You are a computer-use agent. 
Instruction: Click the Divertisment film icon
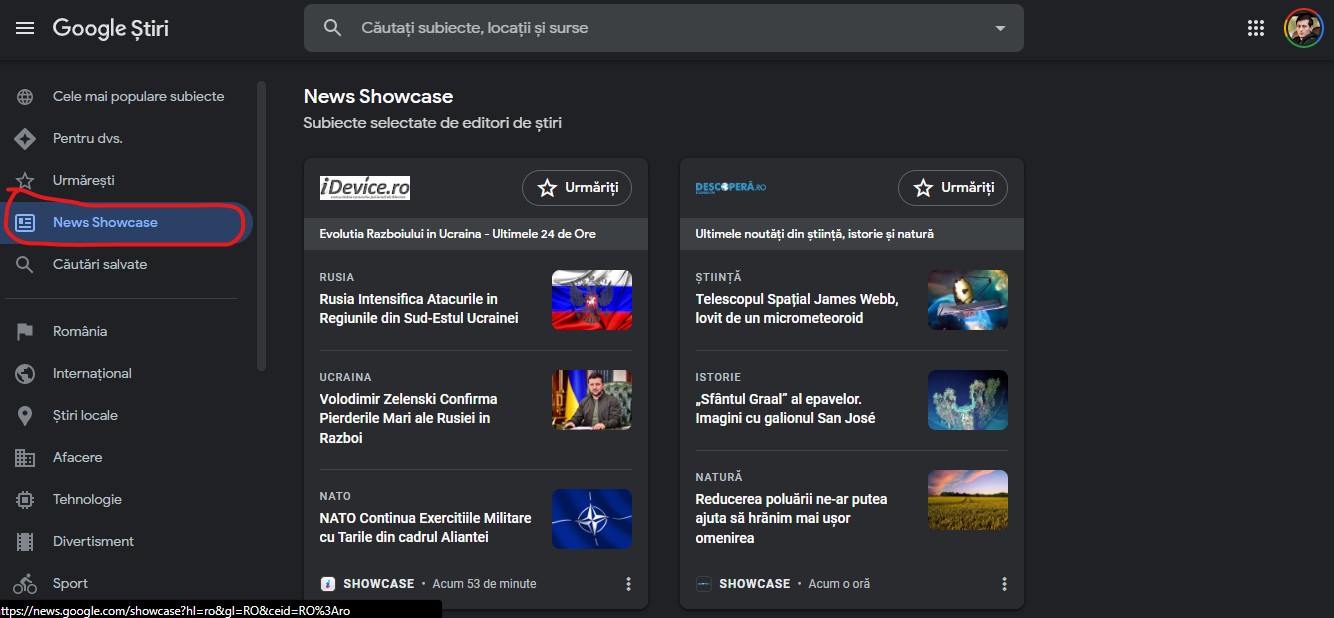tap(25, 542)
